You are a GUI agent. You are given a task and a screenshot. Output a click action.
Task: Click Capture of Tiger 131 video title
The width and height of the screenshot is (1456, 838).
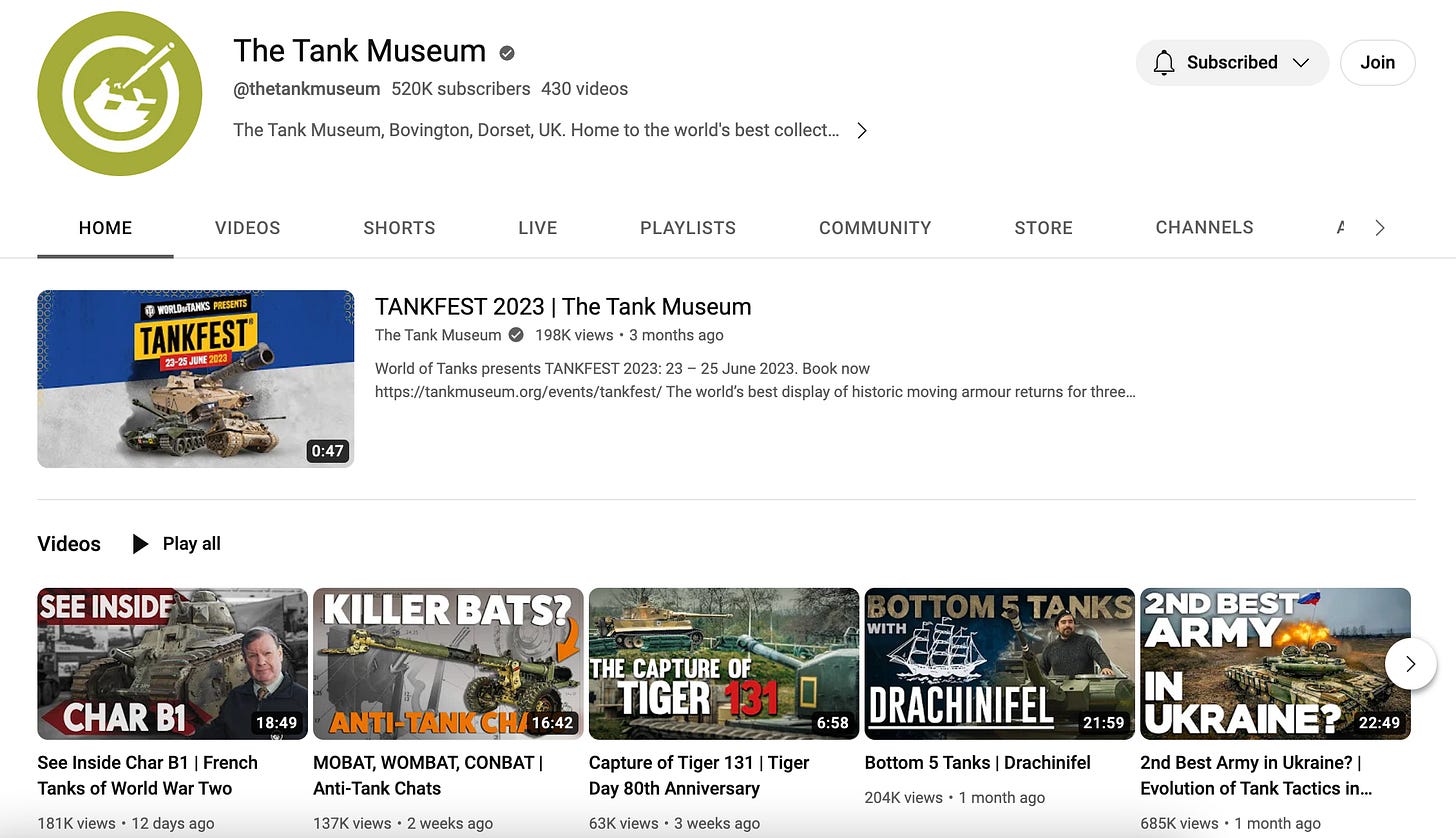click(699, 775)
